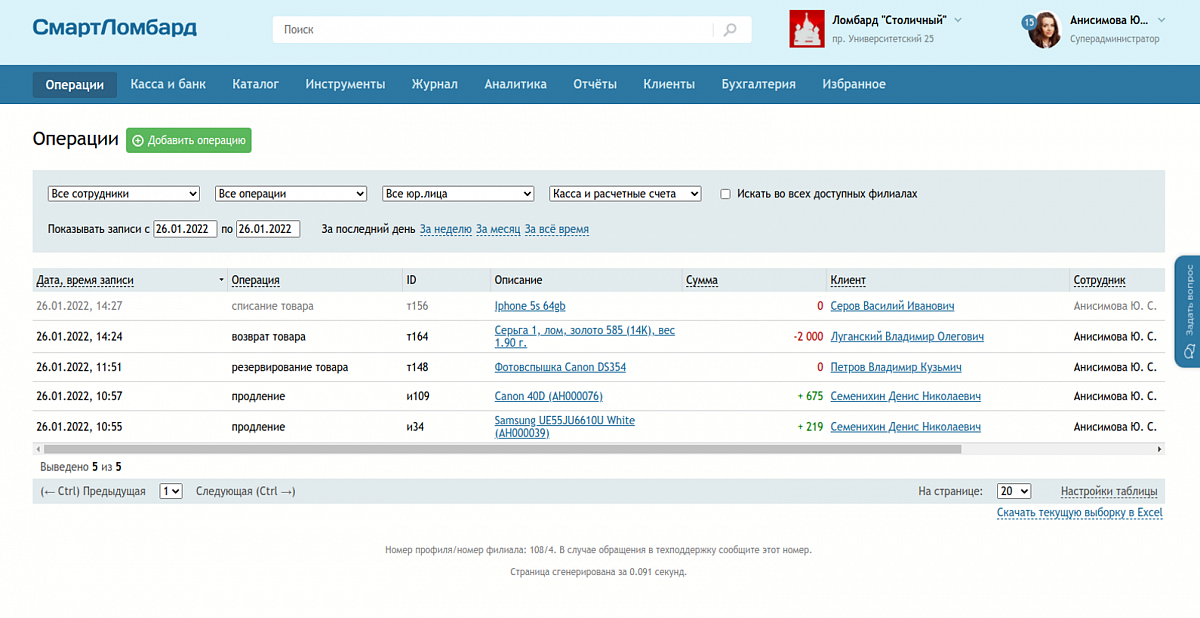This screenshot has width=1200, height=618.
Task: Click the user avatar photo
Action: pos(1046,30)
